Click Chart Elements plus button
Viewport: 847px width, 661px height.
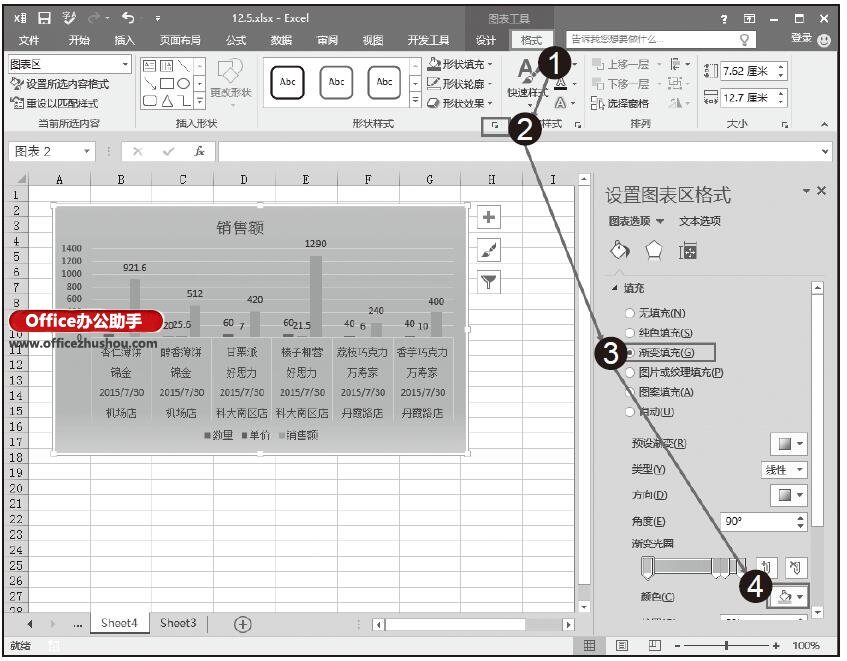tap(489, 217)
